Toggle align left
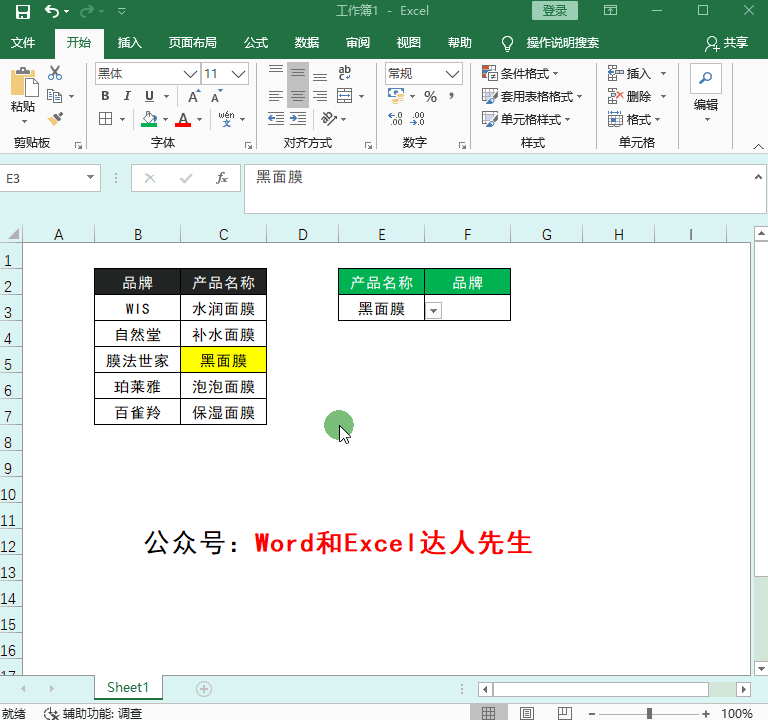768x720 pixels. click(276, 96)
